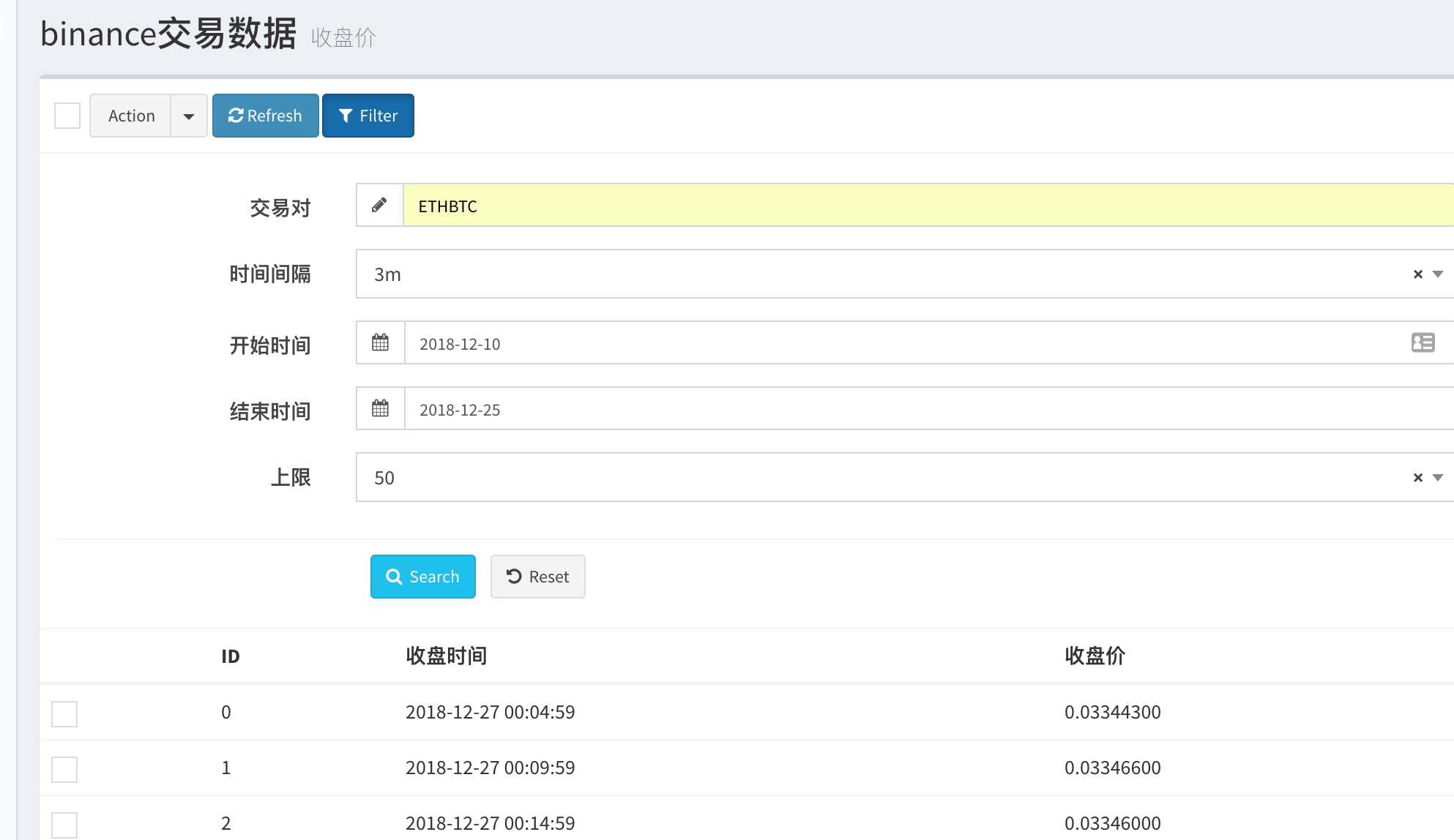1454x840 pixels.
Task: Open the Action dropdown arrow
Action: tap(190, 115)
